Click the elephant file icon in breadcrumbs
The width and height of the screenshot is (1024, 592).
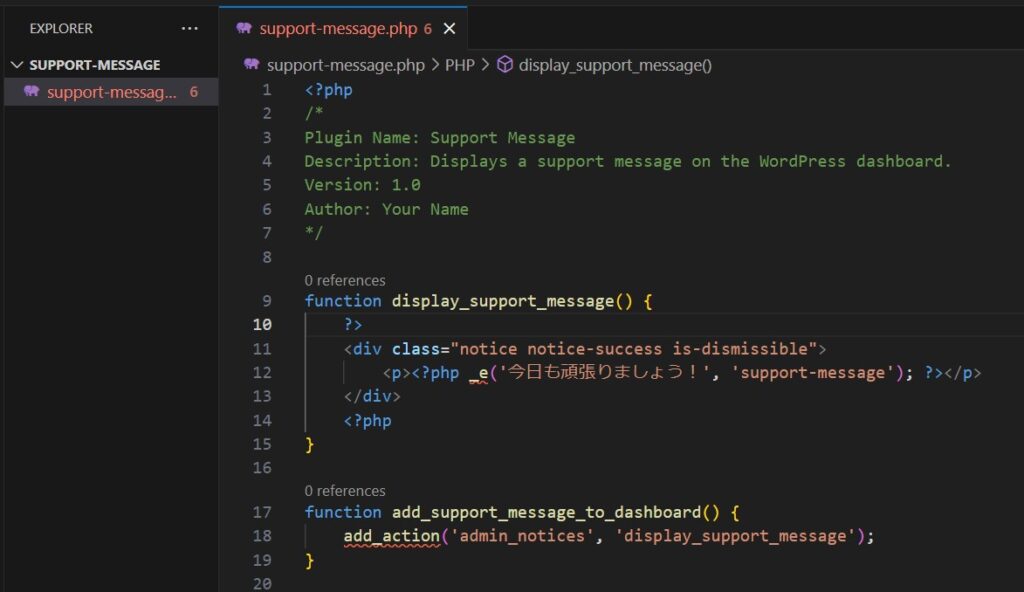pos(253,65)
